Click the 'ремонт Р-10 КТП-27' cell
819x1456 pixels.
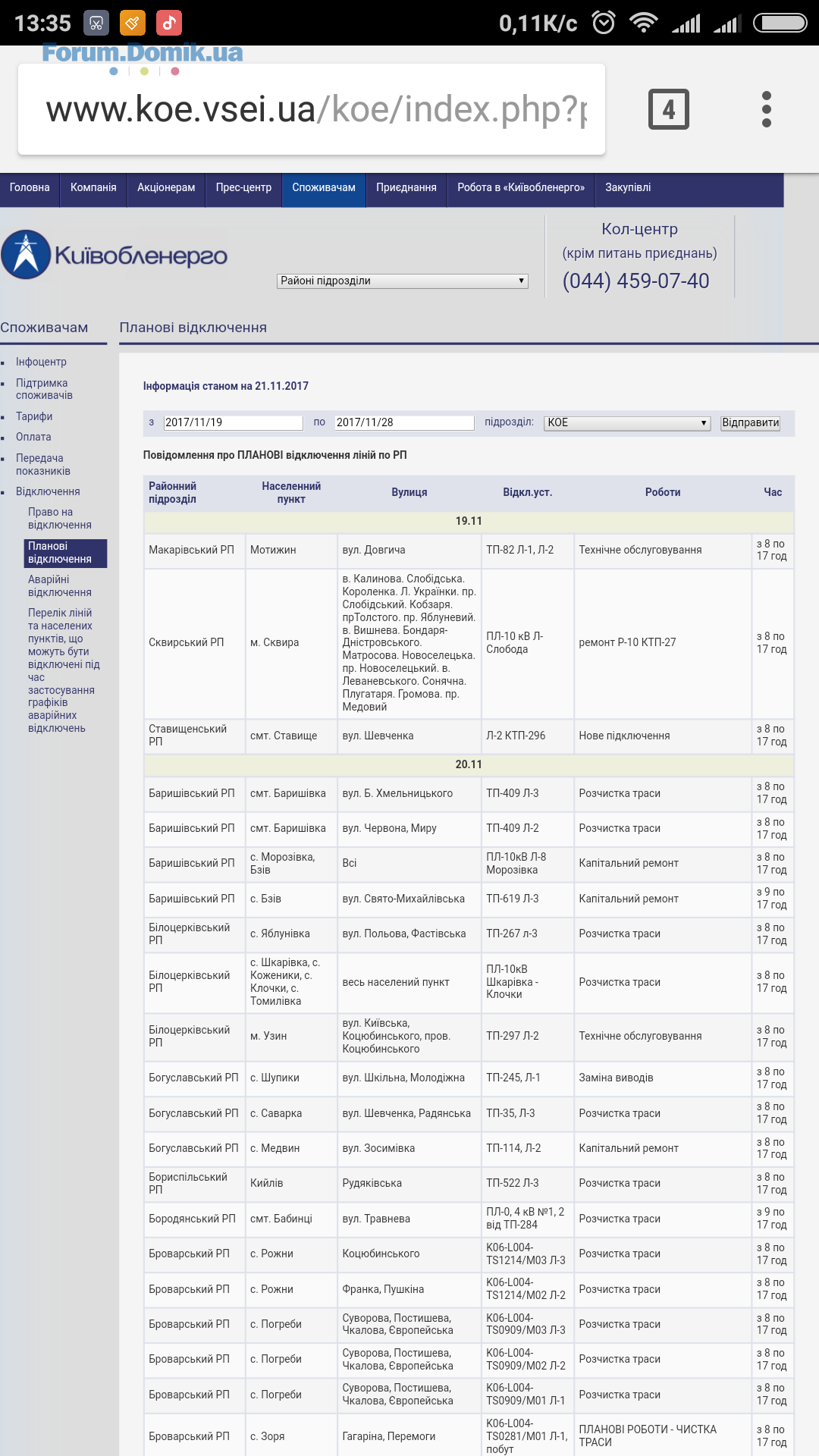[663, 642]
